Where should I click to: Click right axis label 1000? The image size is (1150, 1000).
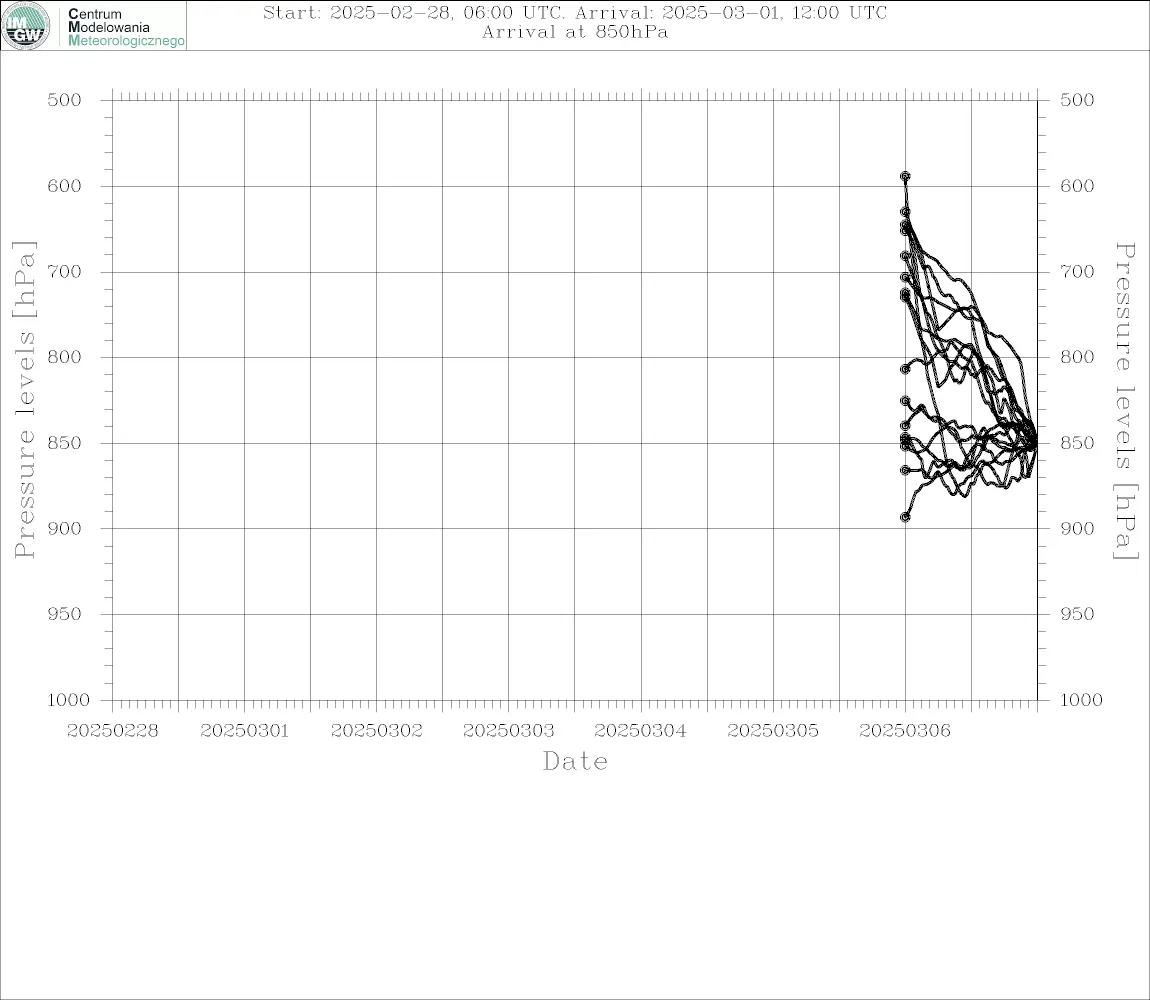point(1082,700)
